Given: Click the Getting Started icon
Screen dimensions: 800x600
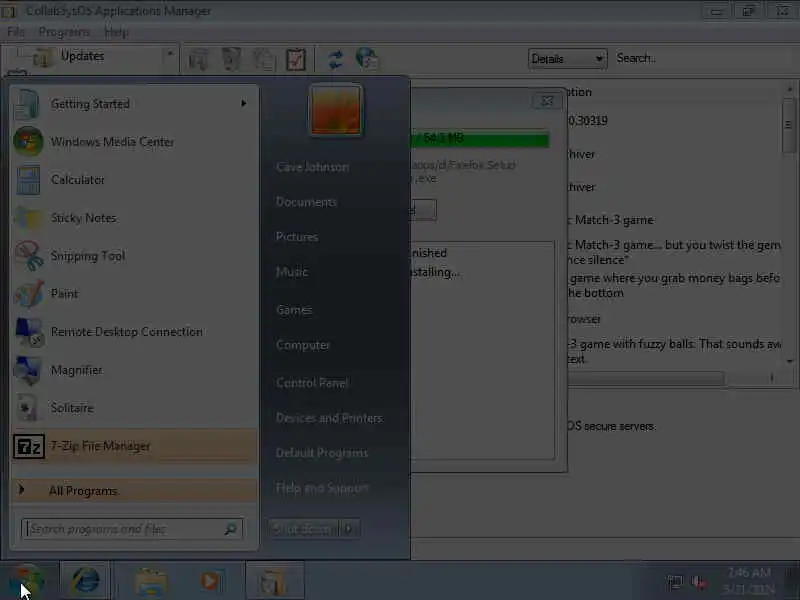Looking at the screenshot, I should [x=27, y=104].
